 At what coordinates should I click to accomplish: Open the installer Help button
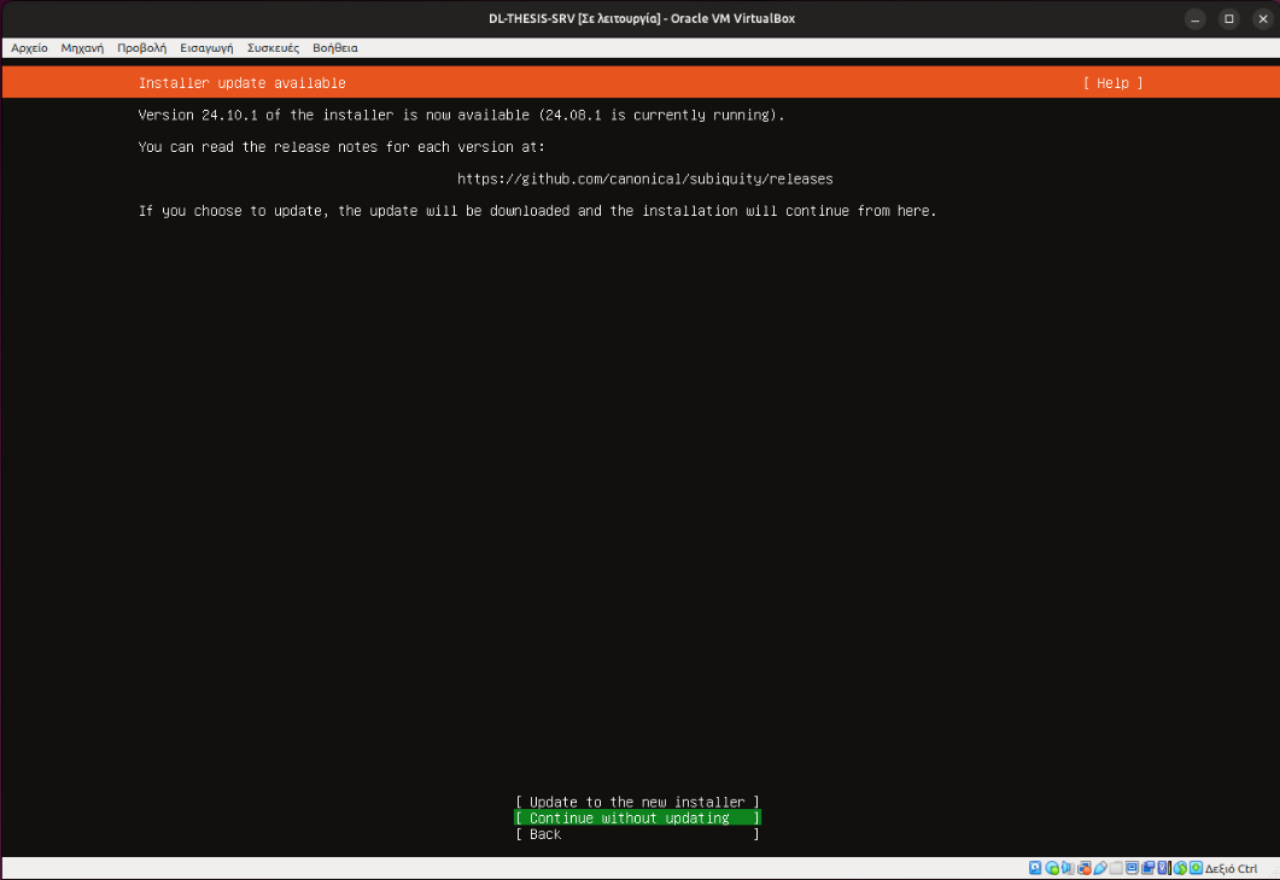tap(1112, 83)
